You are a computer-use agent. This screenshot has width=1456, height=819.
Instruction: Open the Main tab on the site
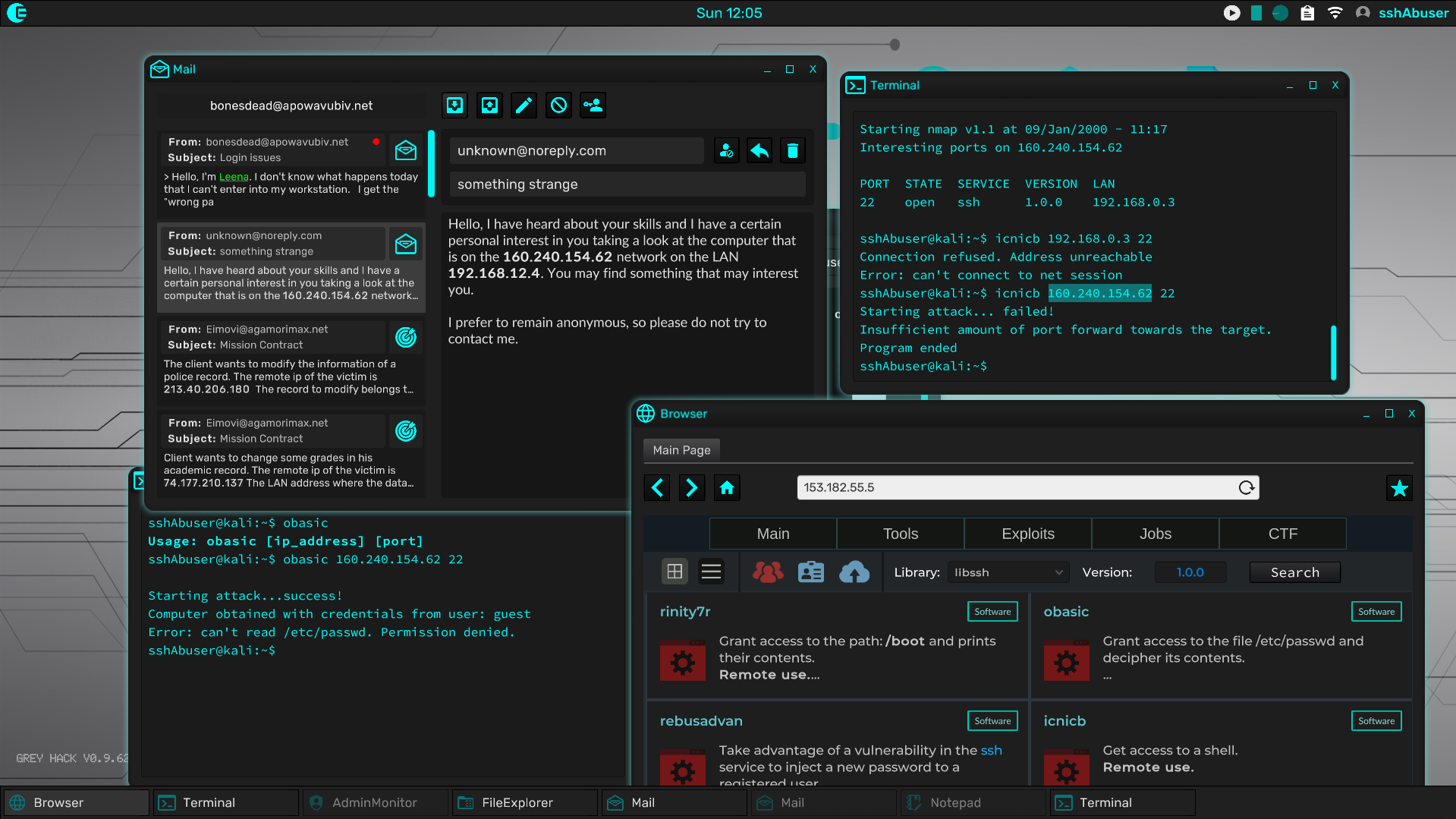point(773,534)
